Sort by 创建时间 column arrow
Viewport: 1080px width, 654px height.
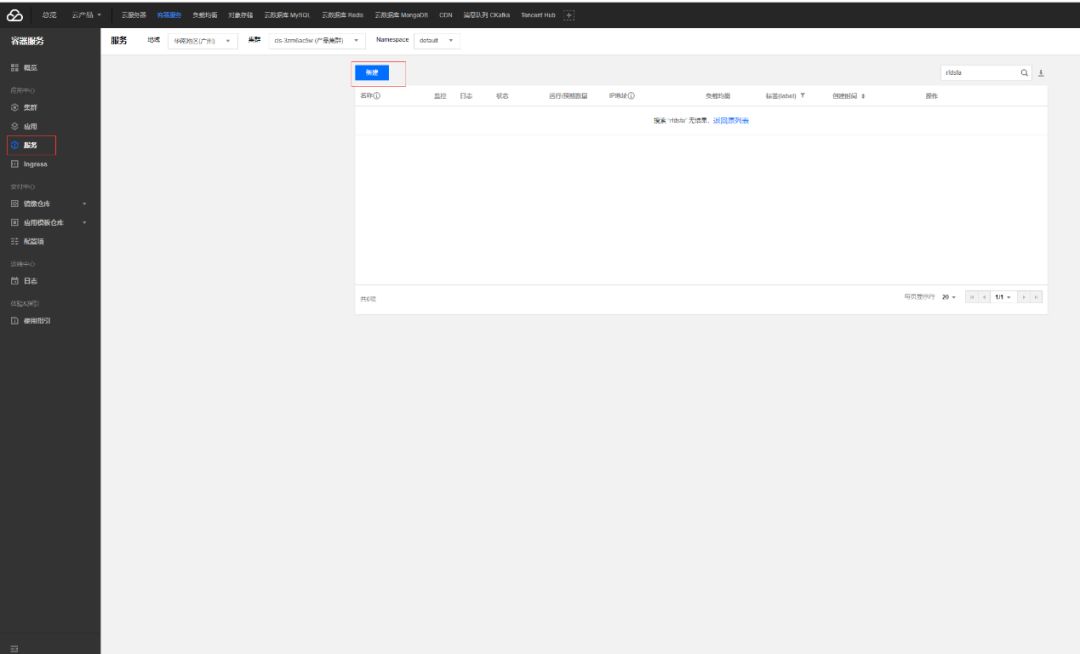[x=863, y=96]
